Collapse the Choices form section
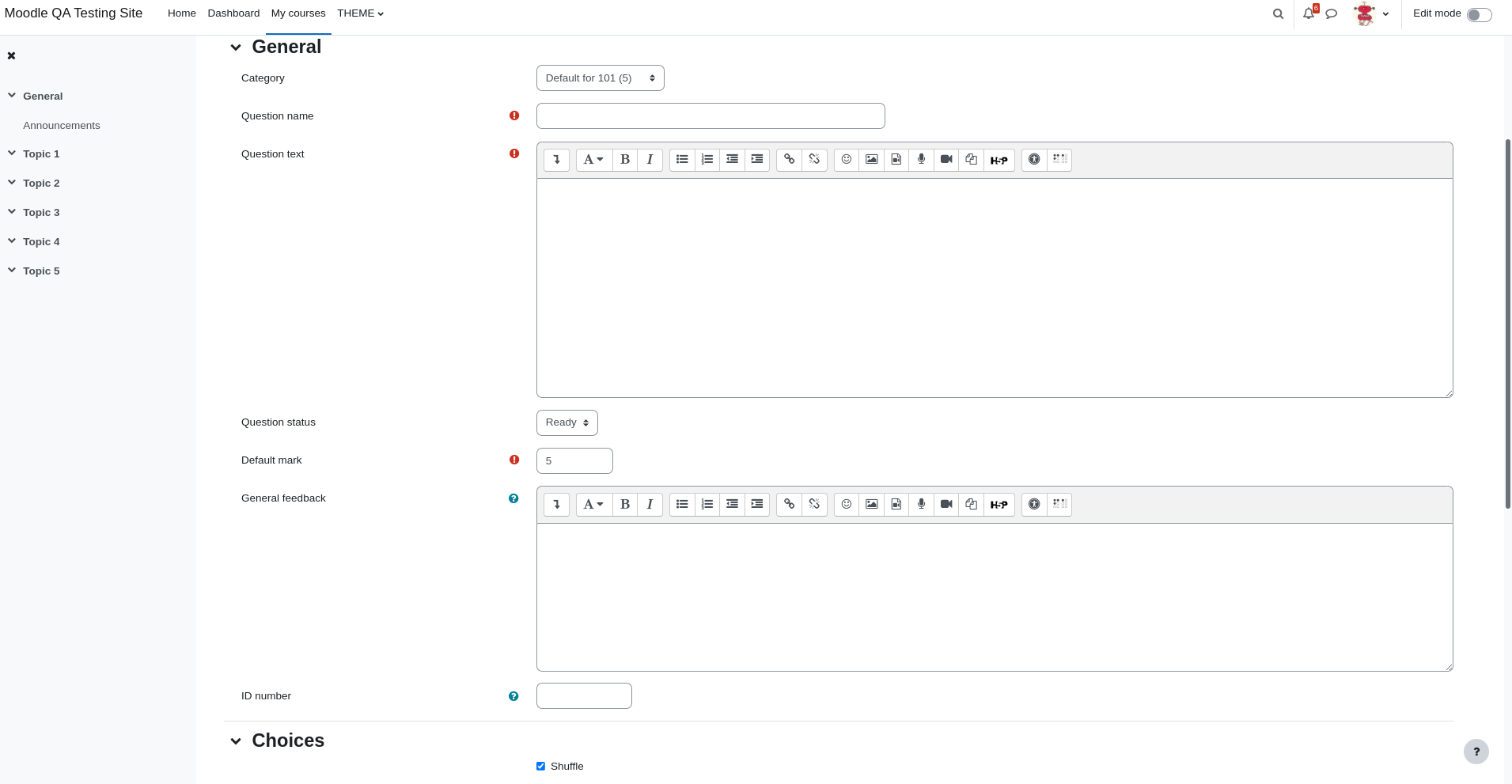The image size is (1512, 784). tap(236, 741)
